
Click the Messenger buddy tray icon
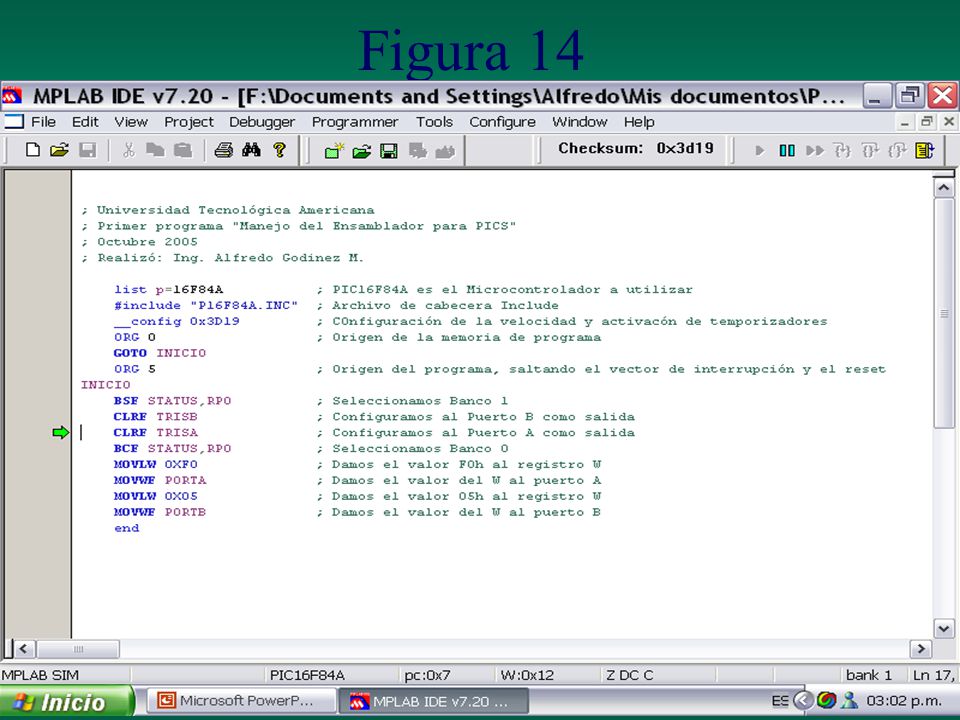[x=850, y=700]
